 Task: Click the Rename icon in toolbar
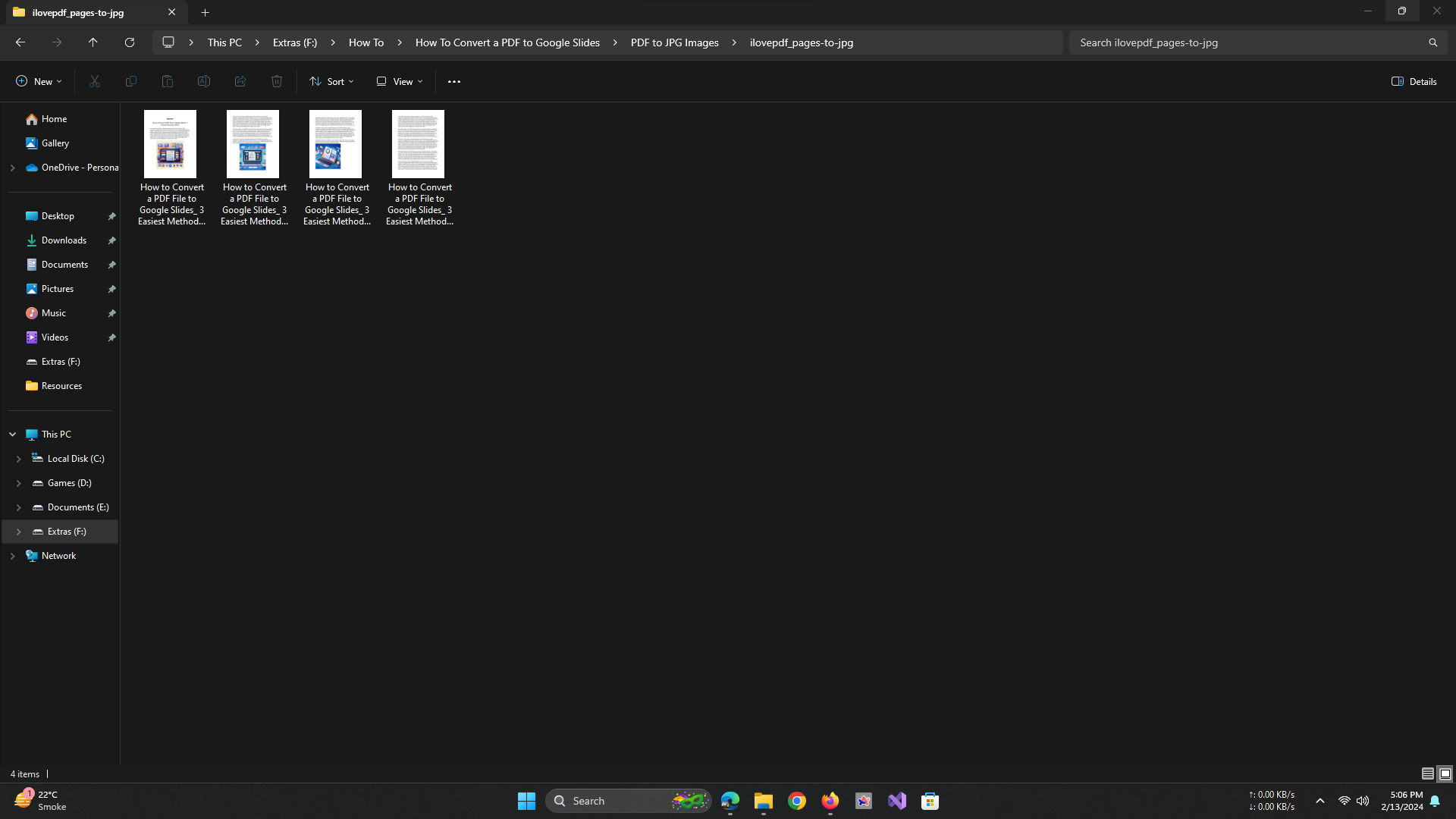click(x=204, y=81)
